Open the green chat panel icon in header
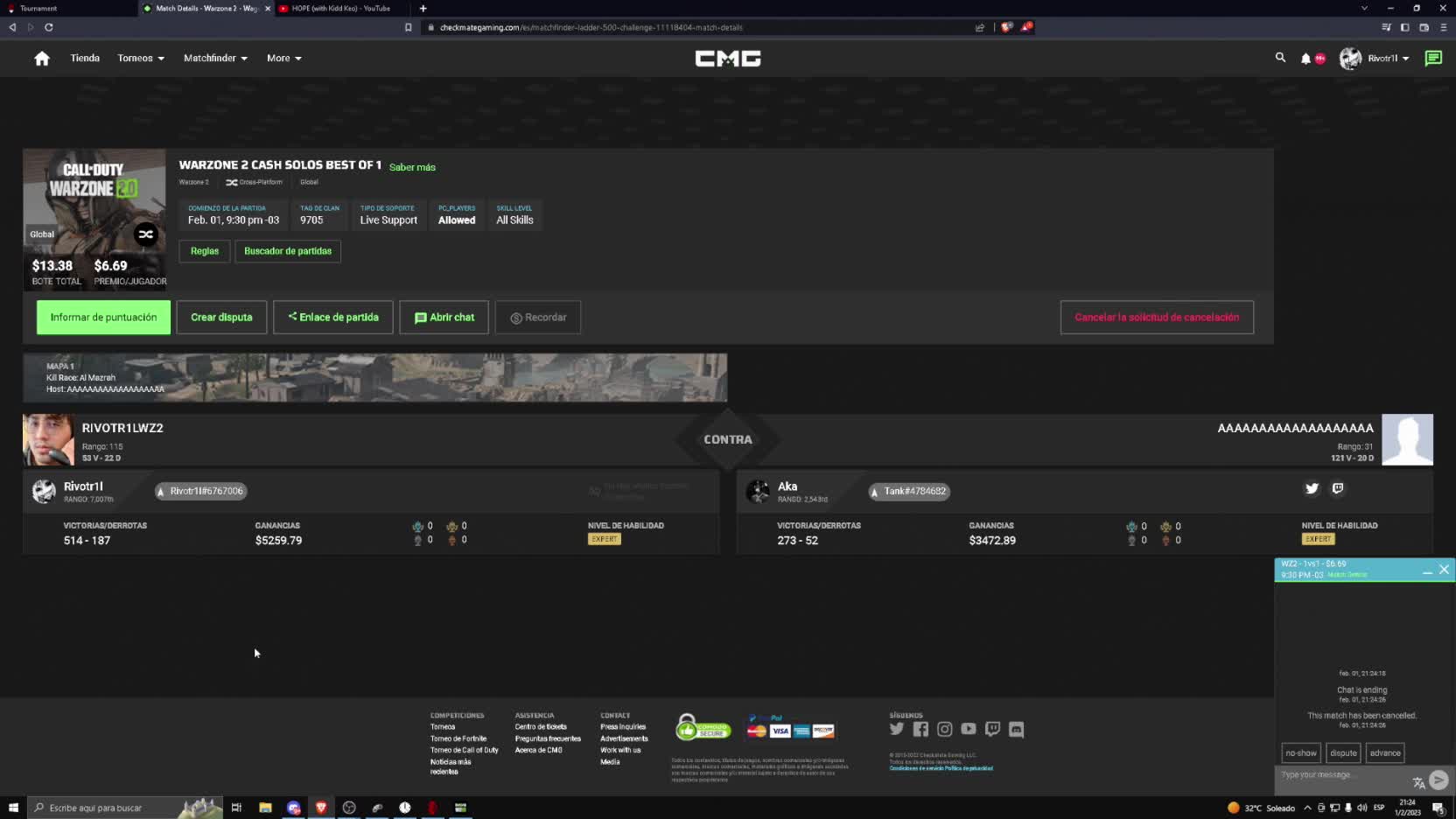 (x=1433, y=59)
